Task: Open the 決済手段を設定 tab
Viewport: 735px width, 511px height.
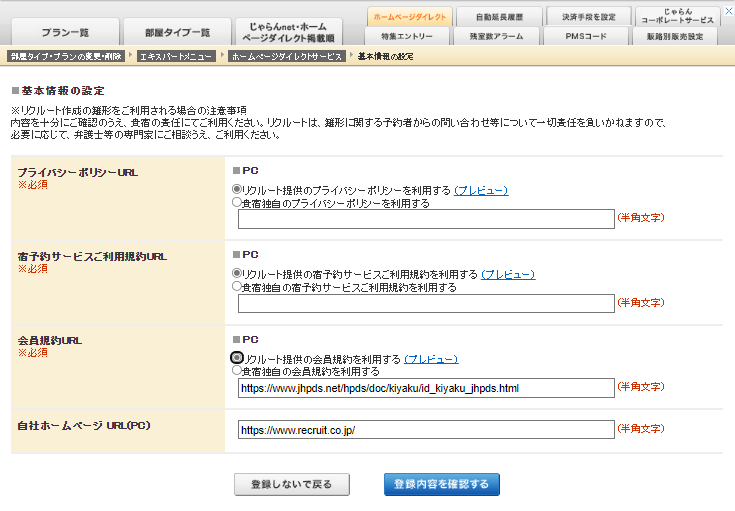Action: coord(588,17)
